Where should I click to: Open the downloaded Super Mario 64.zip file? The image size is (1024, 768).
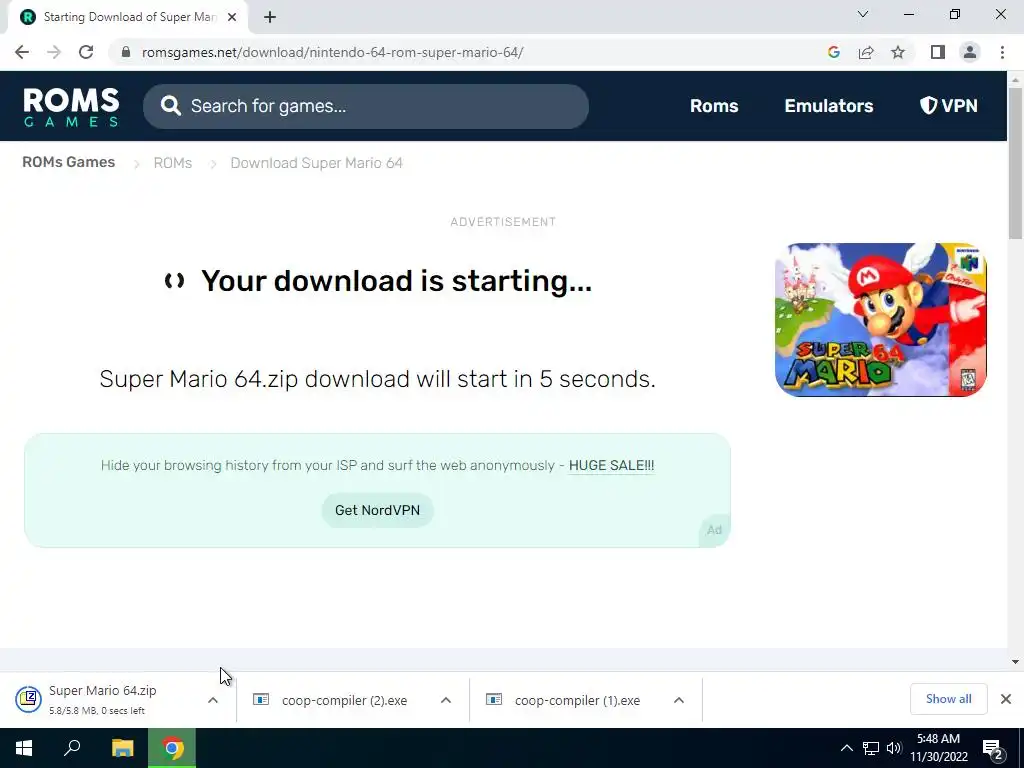click(x=103, y=699)
